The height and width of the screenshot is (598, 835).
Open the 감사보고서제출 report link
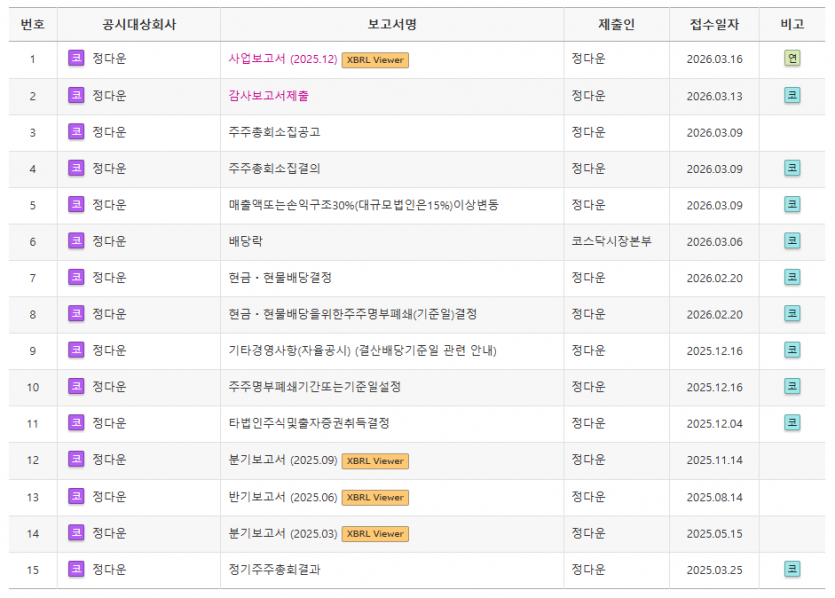[268, 96]
